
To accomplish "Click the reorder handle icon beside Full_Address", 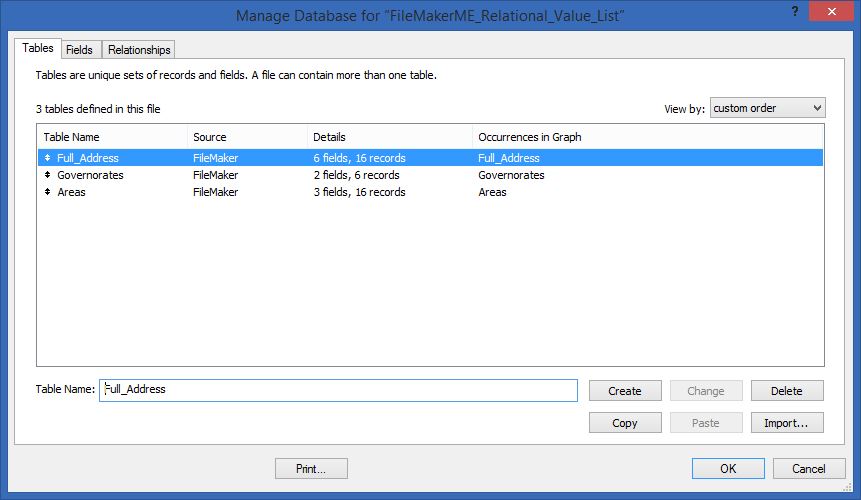I will (x=48, y=158).
